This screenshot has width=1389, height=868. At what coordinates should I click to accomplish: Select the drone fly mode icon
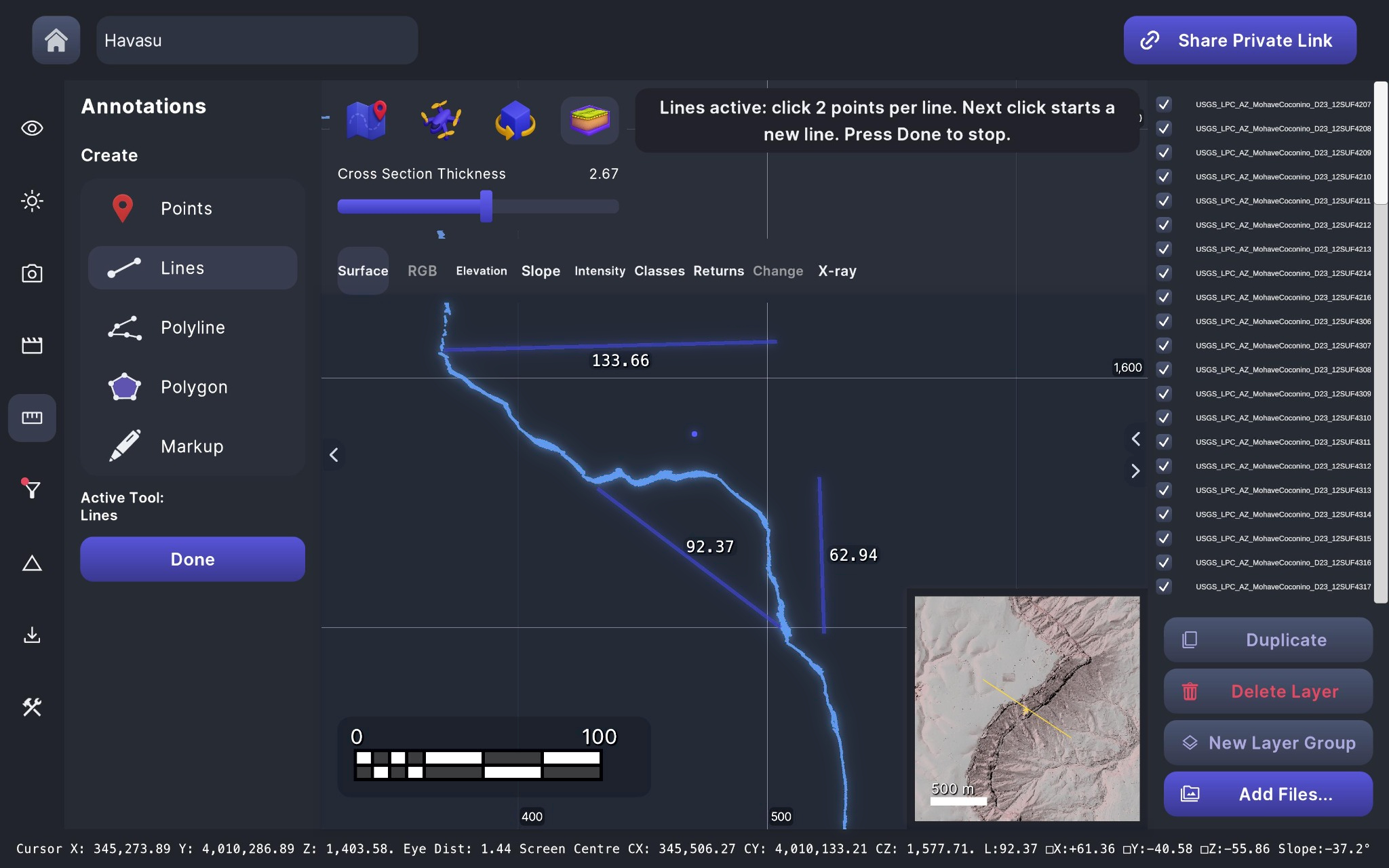pyautogui.click(x=441, y=120)
